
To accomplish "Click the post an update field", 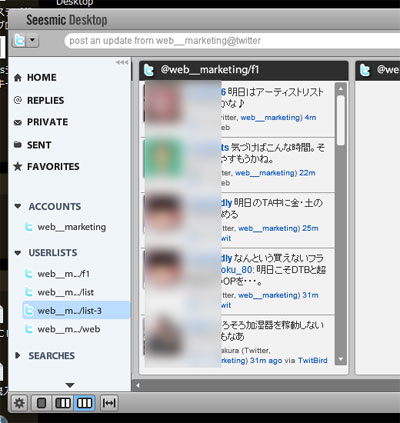I will click(x=232, y=41).
